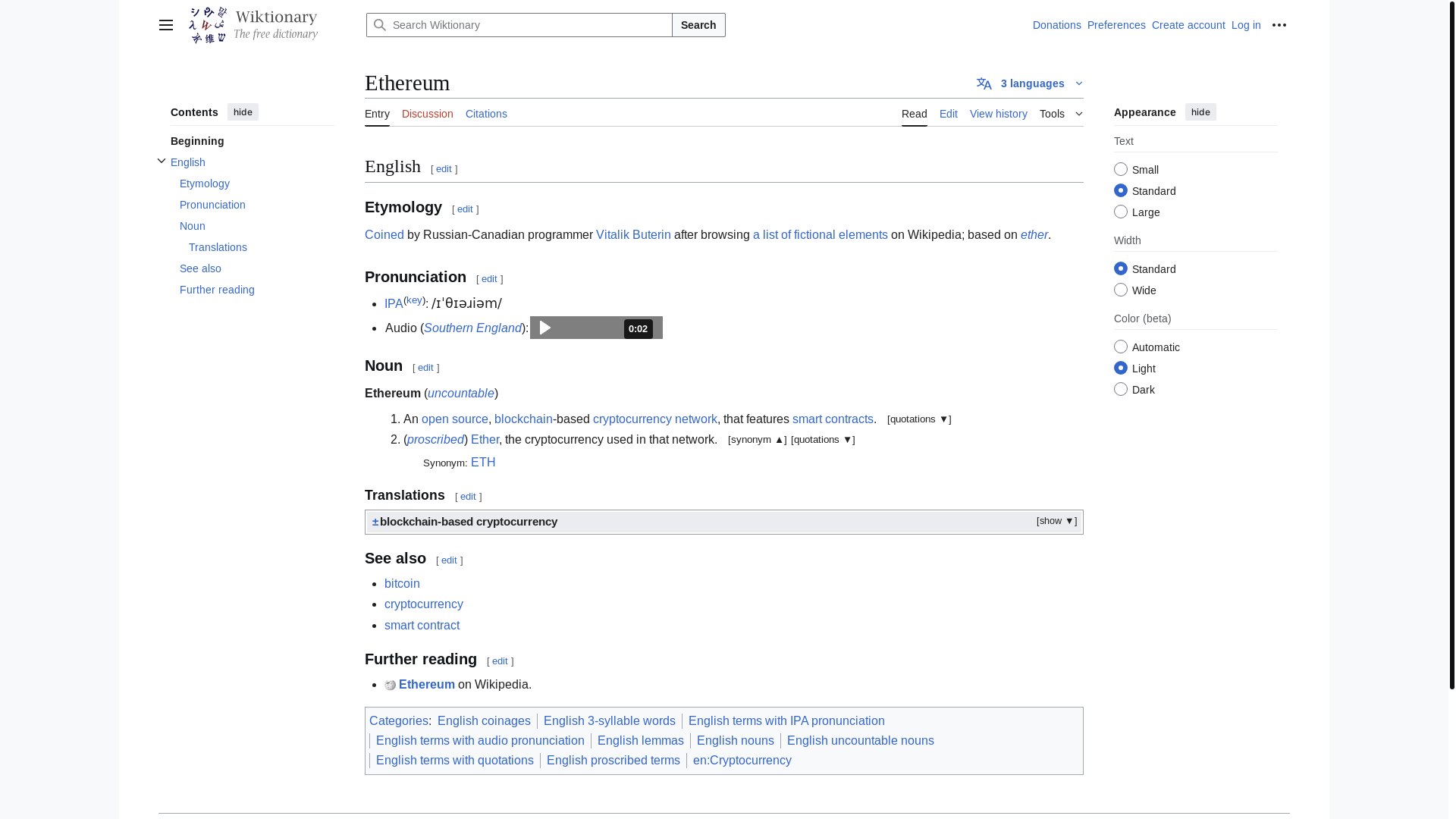Screen dimensions: 1456x819
Task: Play the Southern England audio clip
Action: pyautogui.click(x=545, y=328)
